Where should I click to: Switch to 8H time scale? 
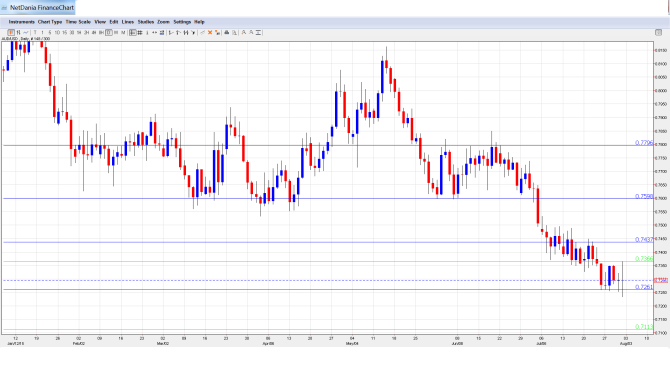tap(101, 32)
